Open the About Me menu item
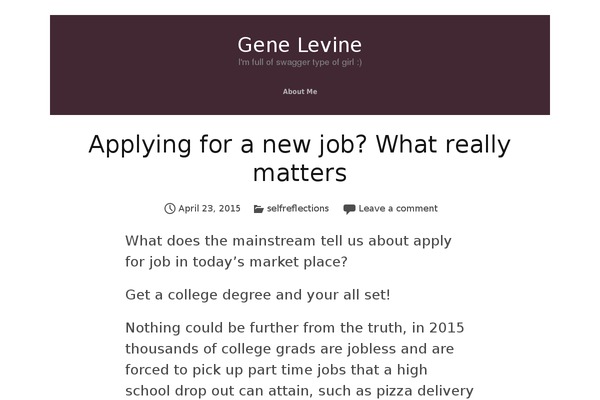 (x=300, y=91)
